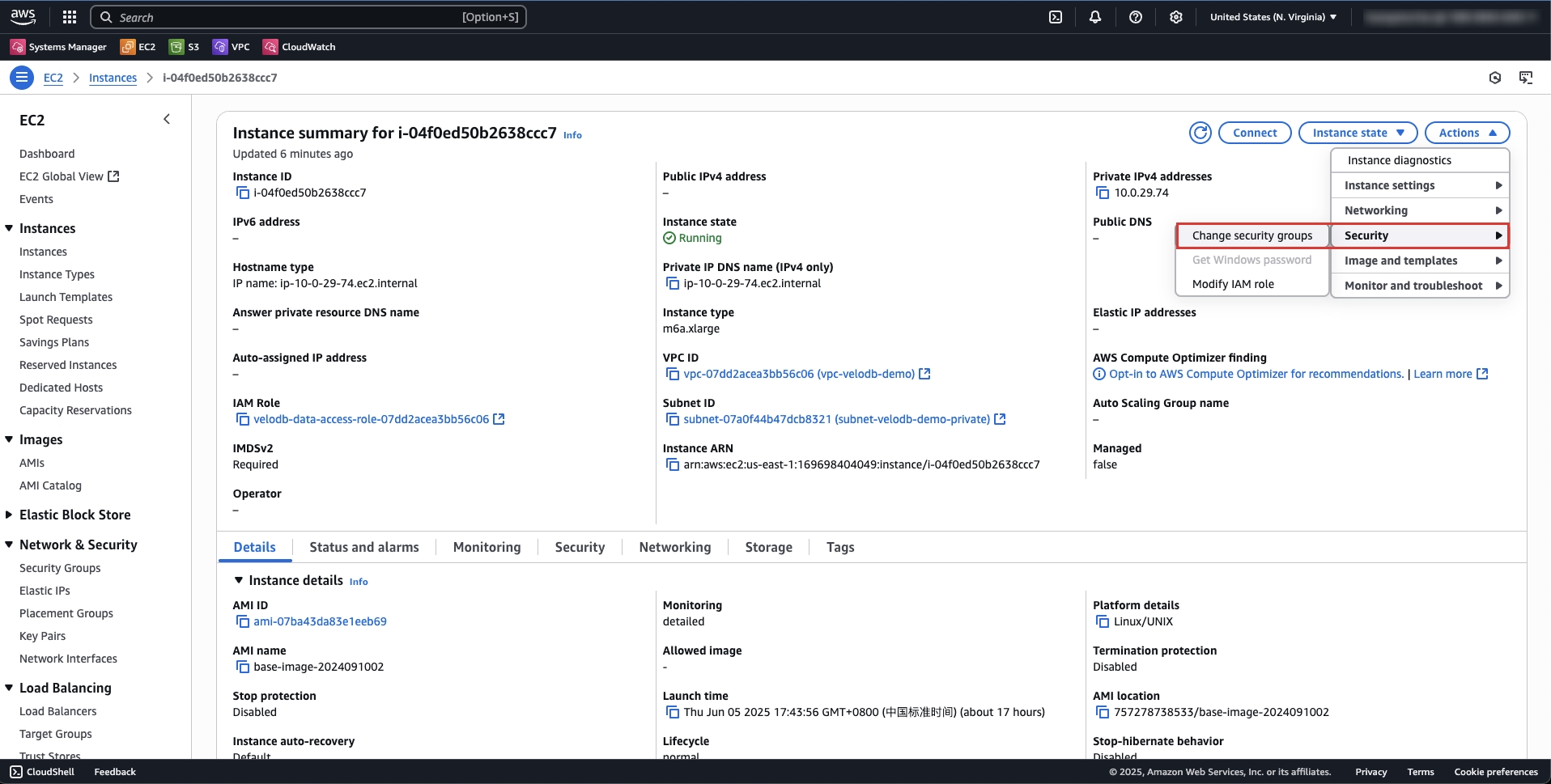Select Instance diagnostics

(x=1420, y=160)
